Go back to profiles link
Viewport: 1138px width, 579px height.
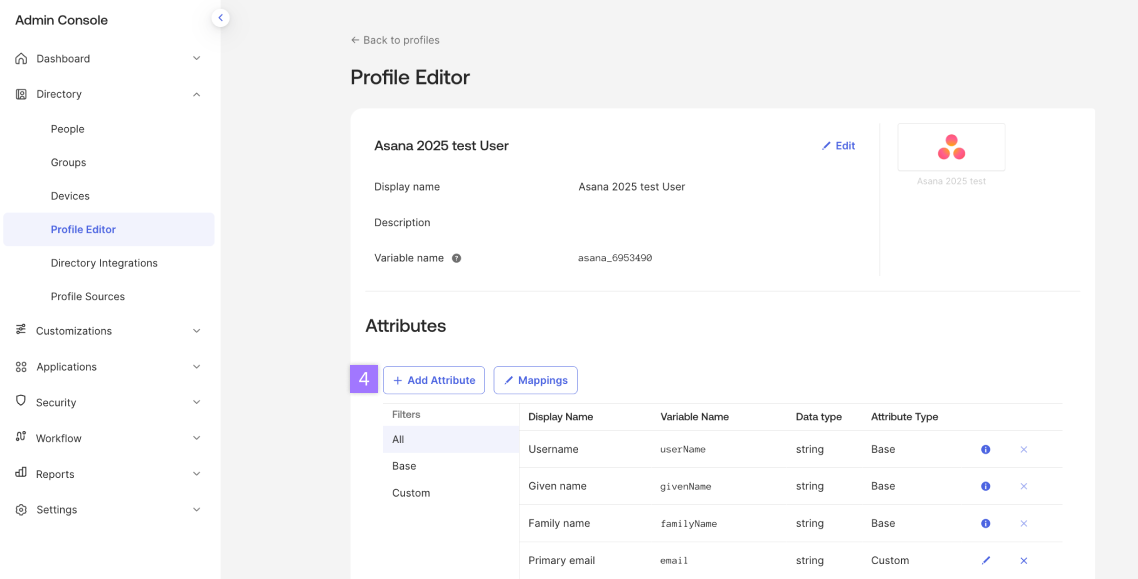click(395, 40)
